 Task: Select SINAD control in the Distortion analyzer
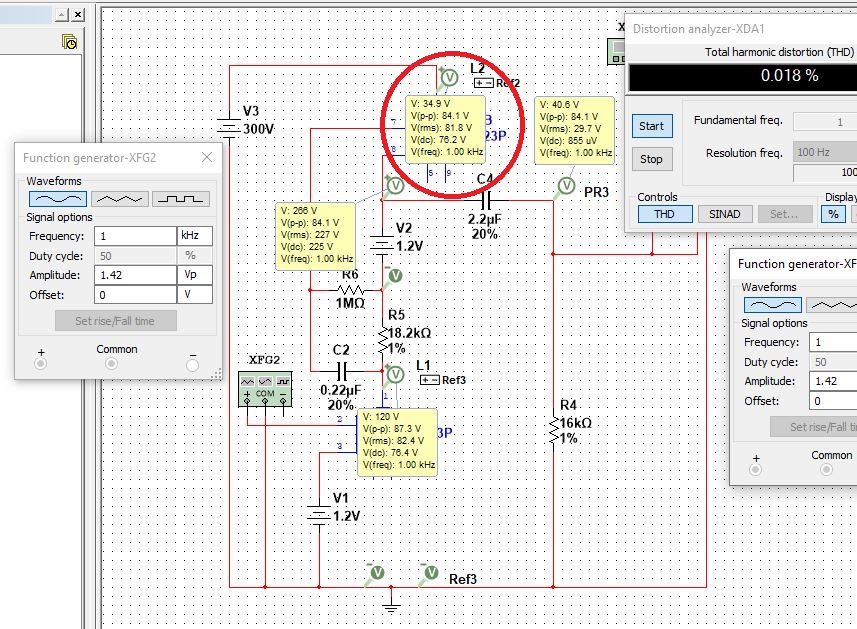pos(725,214)
